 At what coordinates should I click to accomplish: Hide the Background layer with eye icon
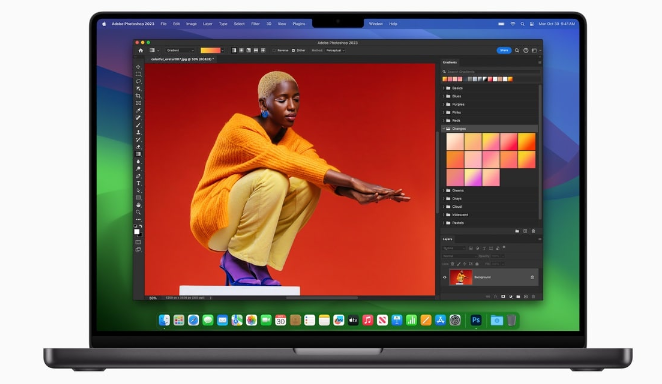445,277
